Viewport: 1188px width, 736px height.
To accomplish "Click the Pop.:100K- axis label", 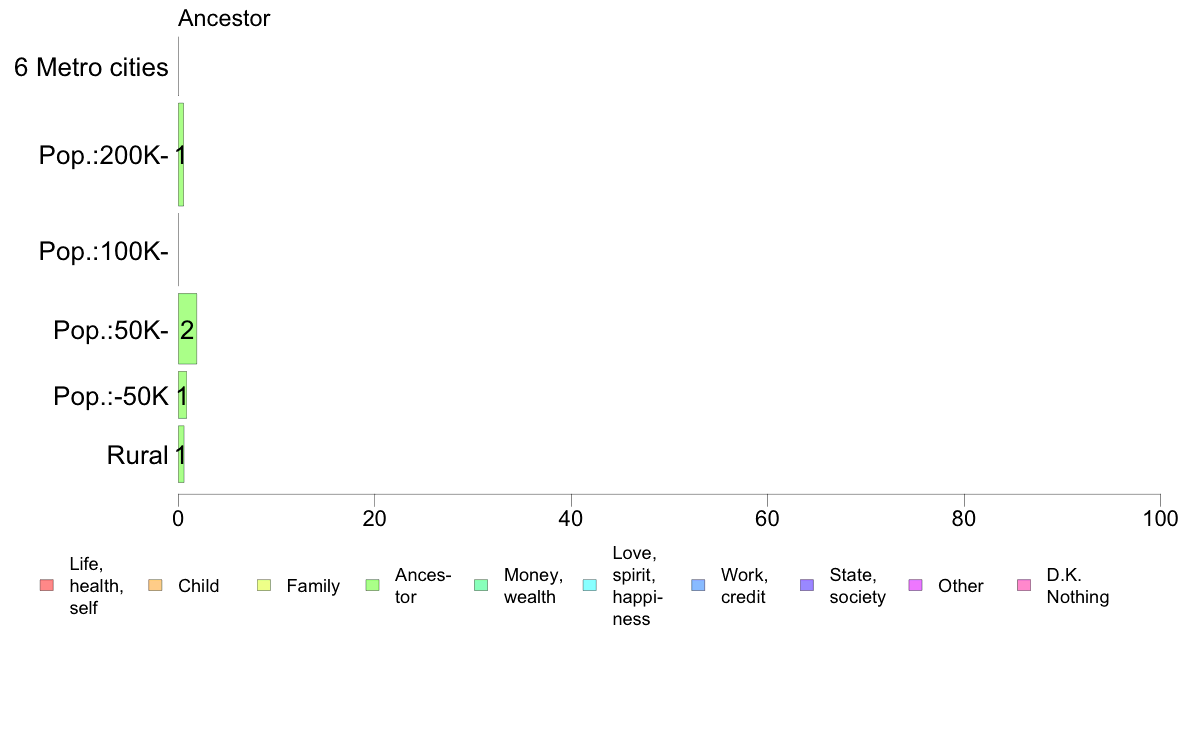I will point(104,251).
